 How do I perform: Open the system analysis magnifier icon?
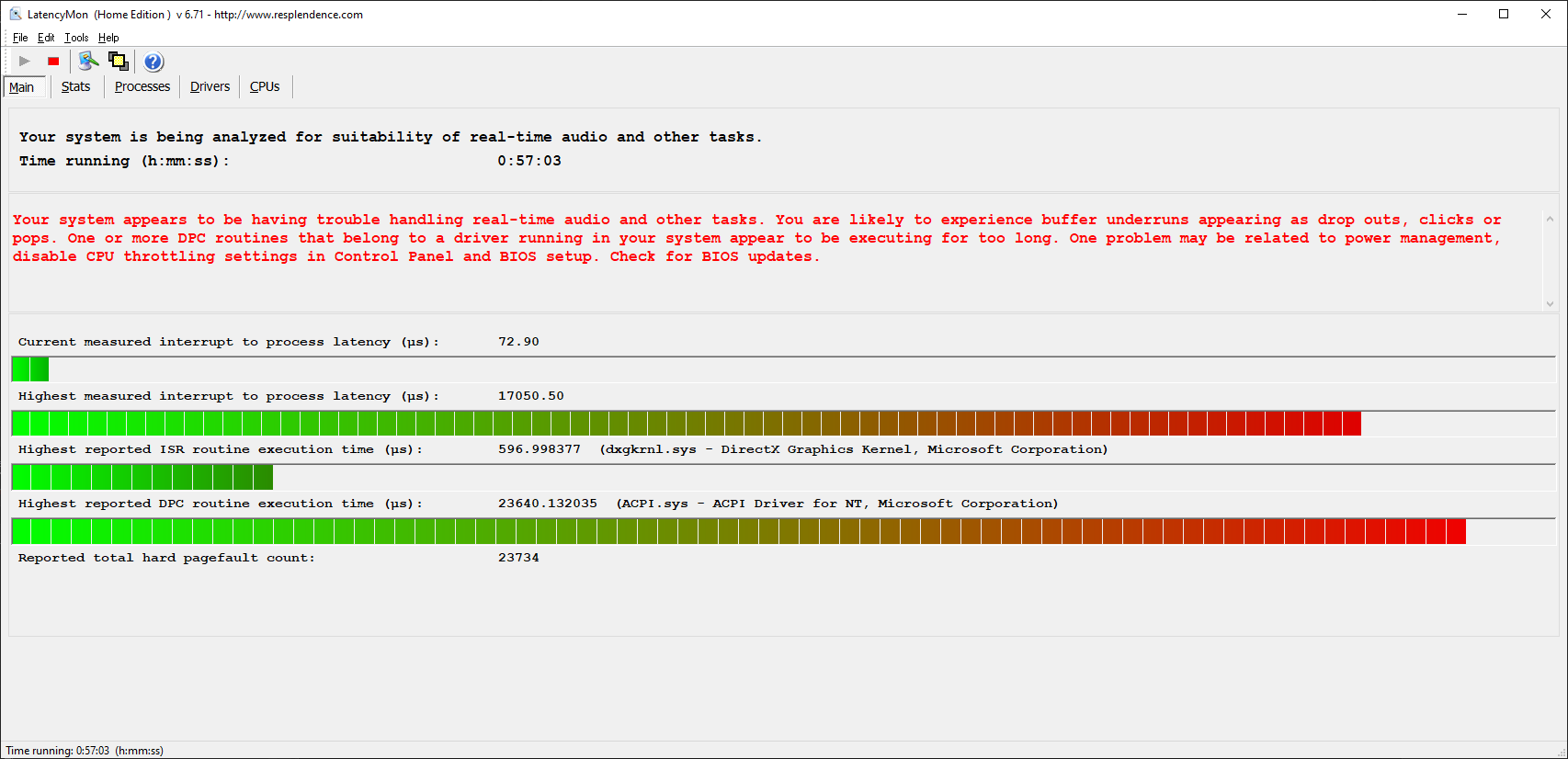coord(88,62)
